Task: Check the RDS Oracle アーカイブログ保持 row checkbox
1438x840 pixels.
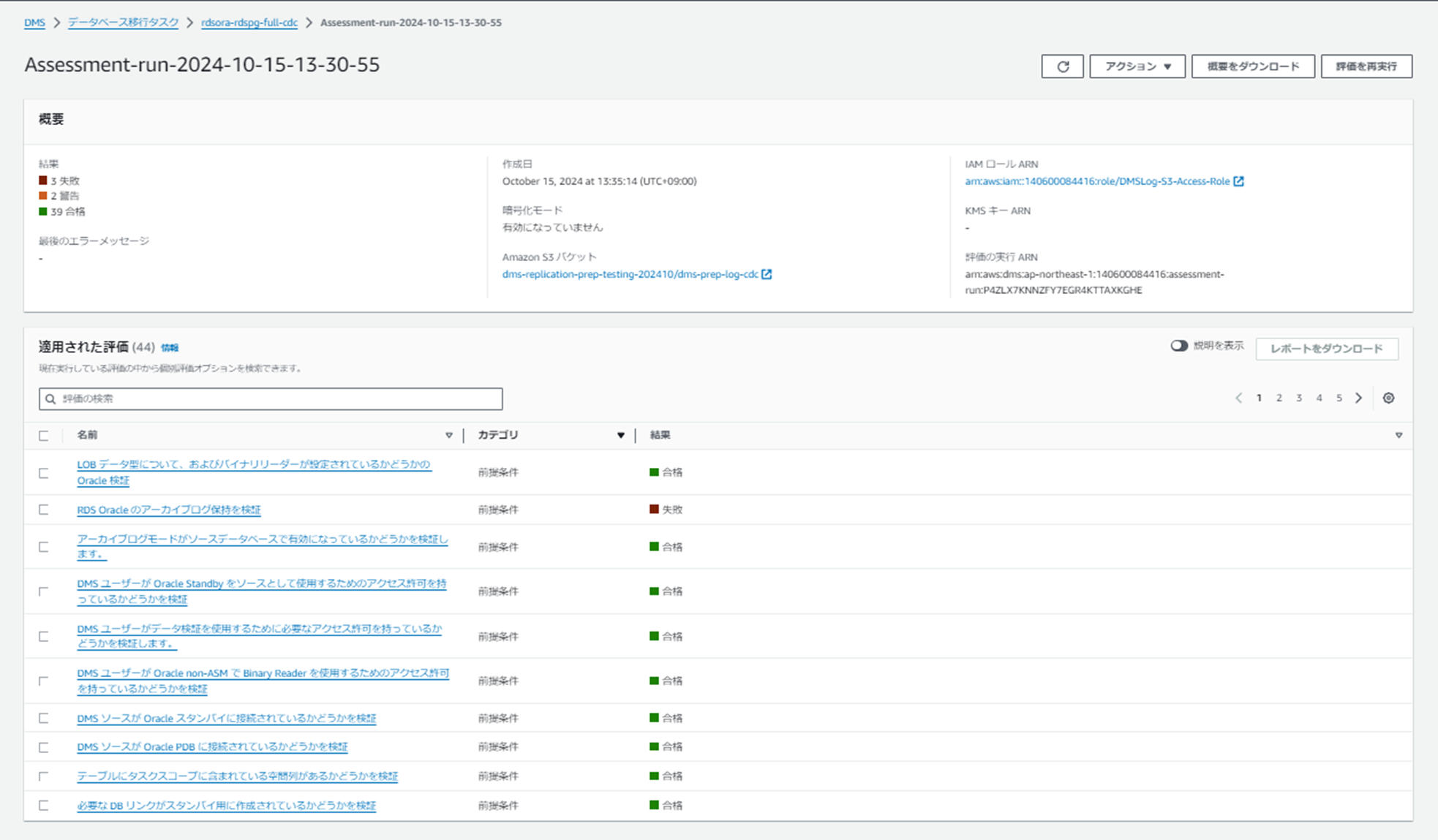Action: point(43,510)
